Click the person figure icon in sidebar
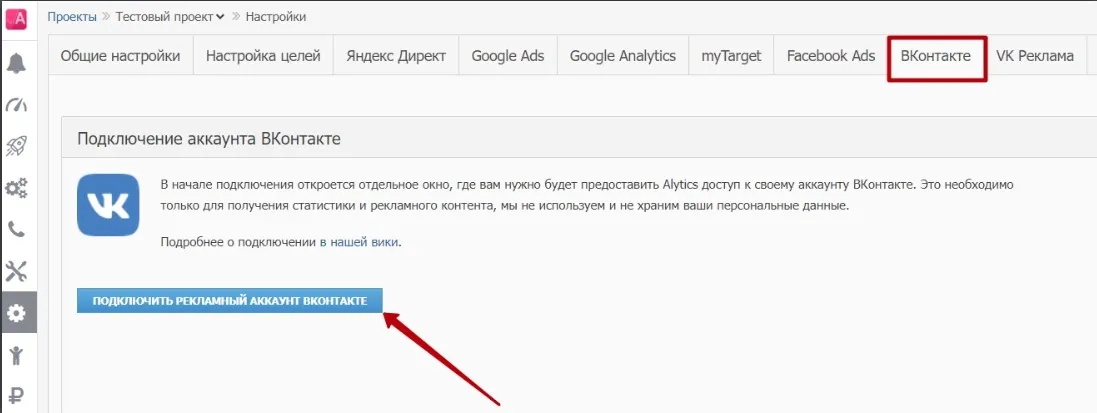1097x413 pixels. [x=17, y=355]
